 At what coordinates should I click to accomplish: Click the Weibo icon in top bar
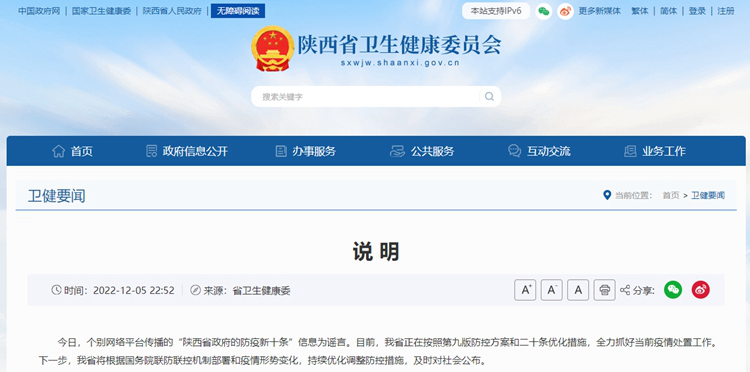(x=565, y=11)
